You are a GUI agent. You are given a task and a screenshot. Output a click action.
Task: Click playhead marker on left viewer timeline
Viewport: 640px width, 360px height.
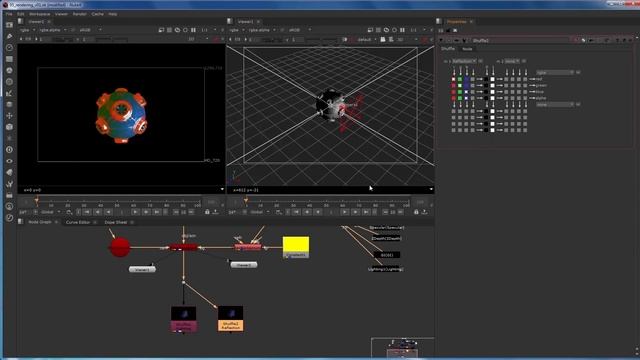[37, 200]
